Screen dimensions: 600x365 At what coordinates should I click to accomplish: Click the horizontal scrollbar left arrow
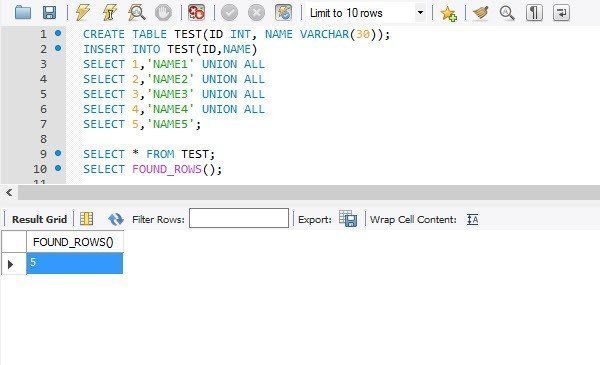click(x=9, y=192)
